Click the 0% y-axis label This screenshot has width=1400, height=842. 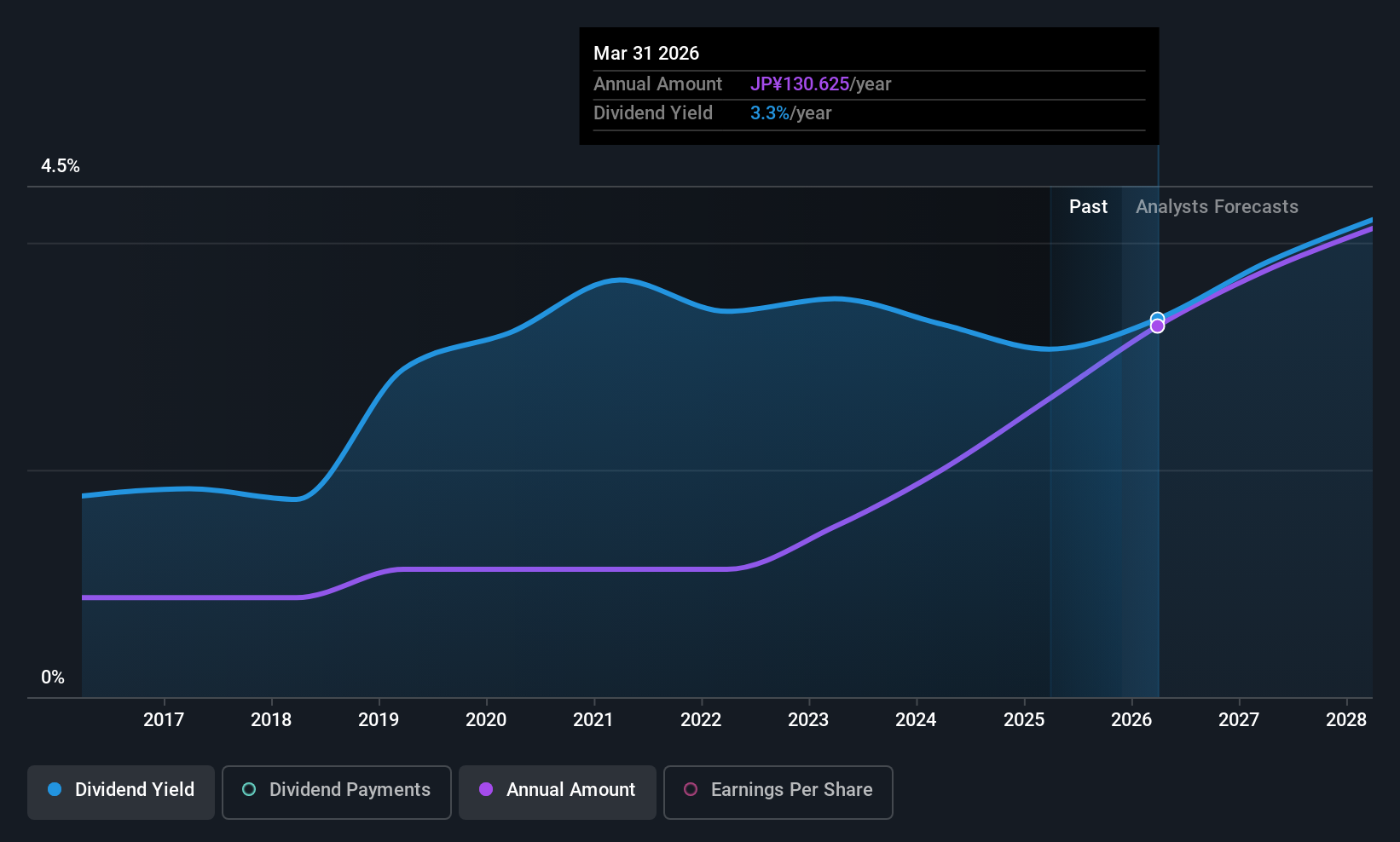(x=53, y=678)
